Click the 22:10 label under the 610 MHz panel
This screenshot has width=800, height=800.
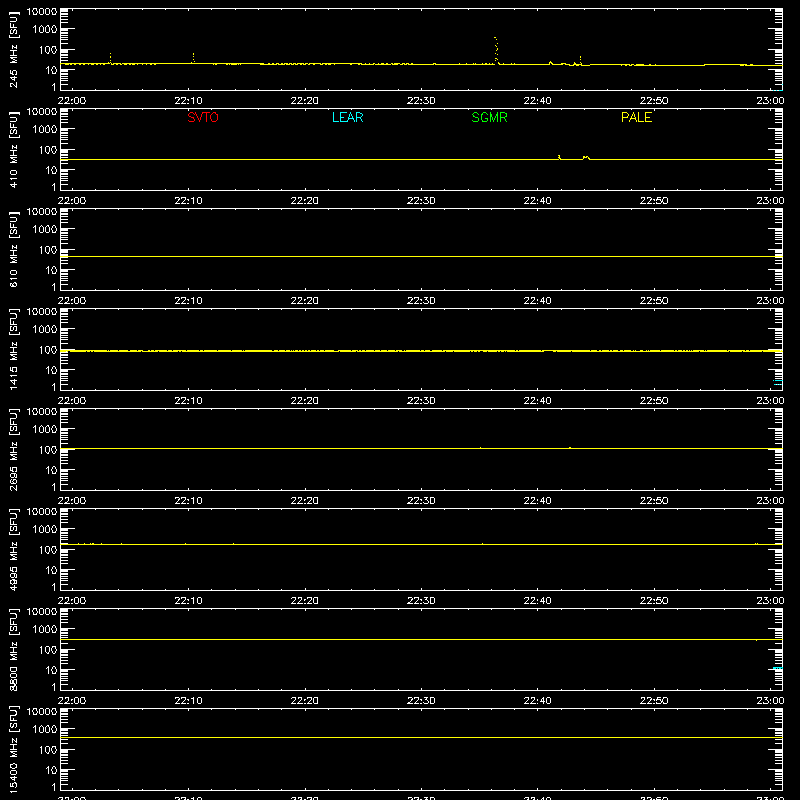pos(188,301)
